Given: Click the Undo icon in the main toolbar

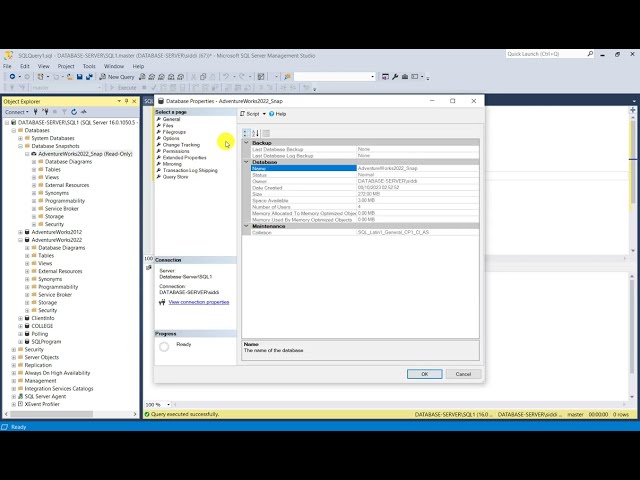Looking at the screenshot, I should [x=225, y=77].
